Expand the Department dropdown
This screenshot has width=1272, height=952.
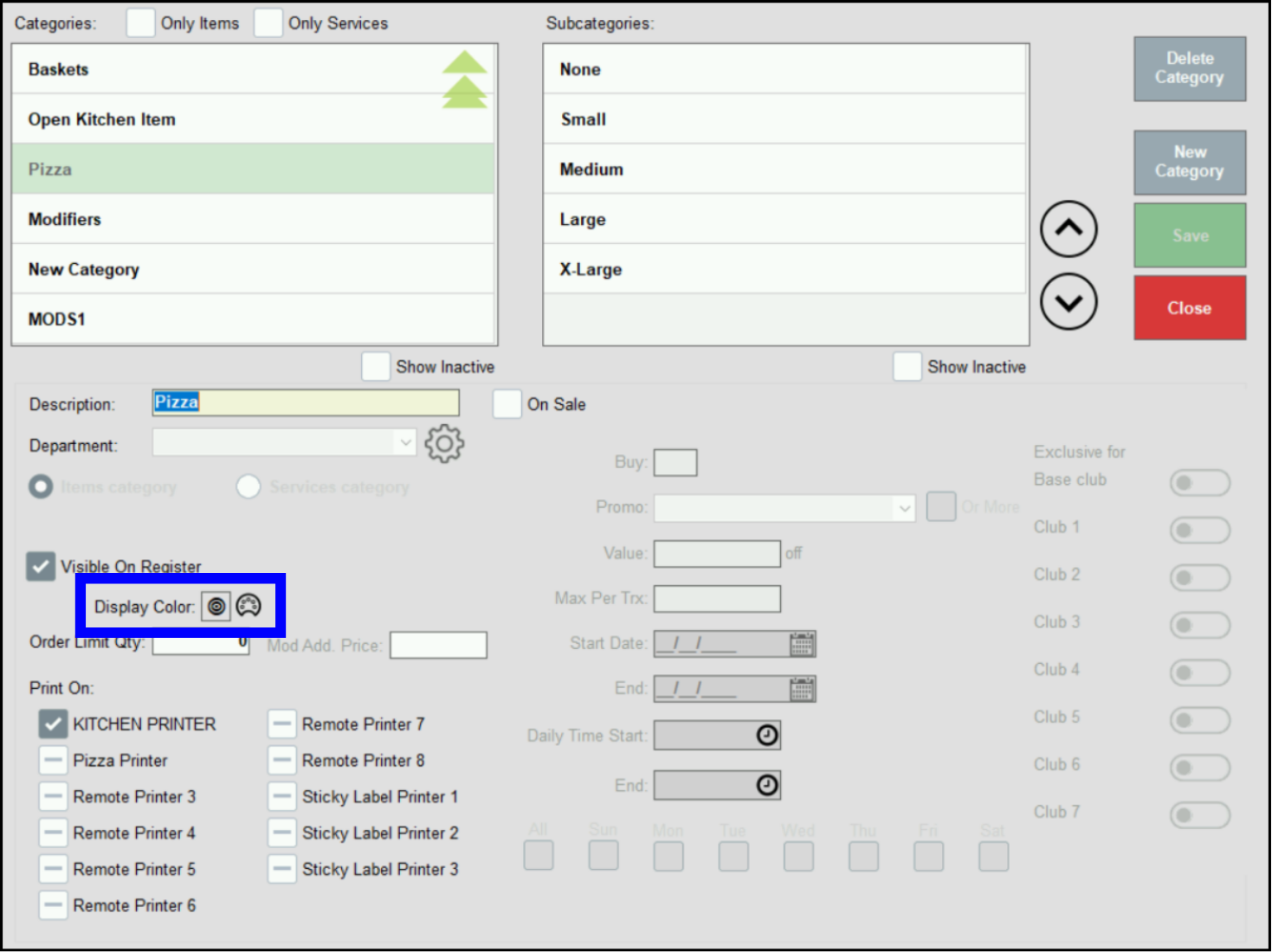coord(405,443)
